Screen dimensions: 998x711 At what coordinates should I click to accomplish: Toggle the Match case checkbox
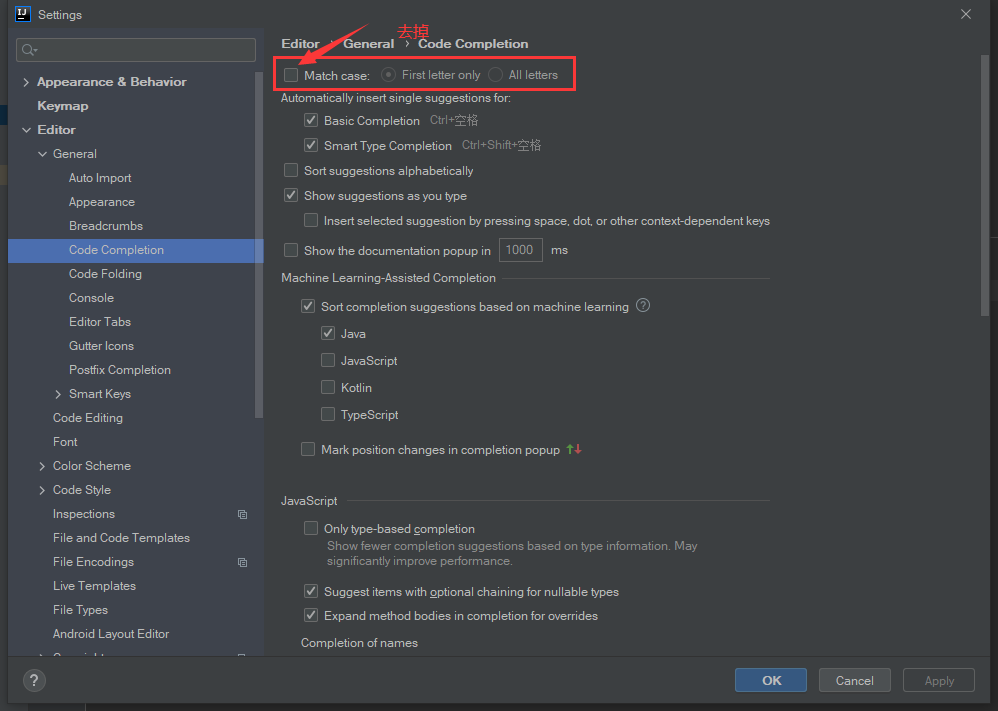click(x=291, y=75)
